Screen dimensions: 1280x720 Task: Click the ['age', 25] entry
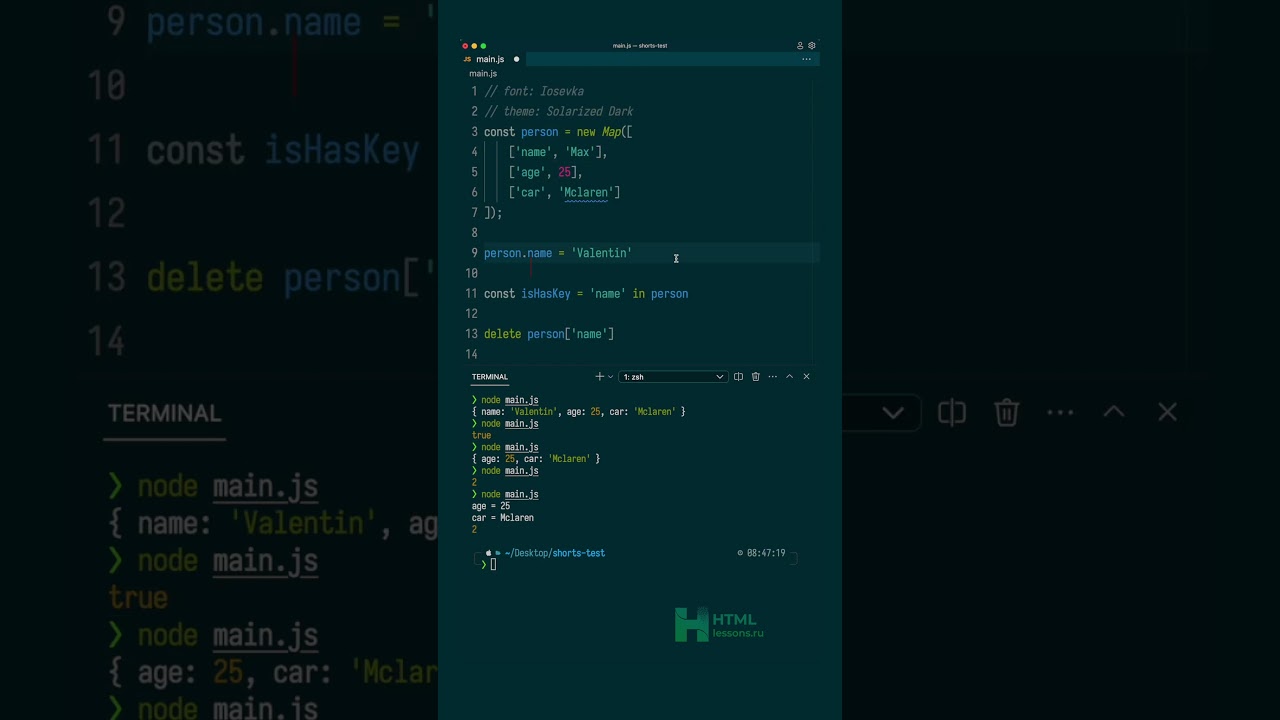[x=545, y=172]
